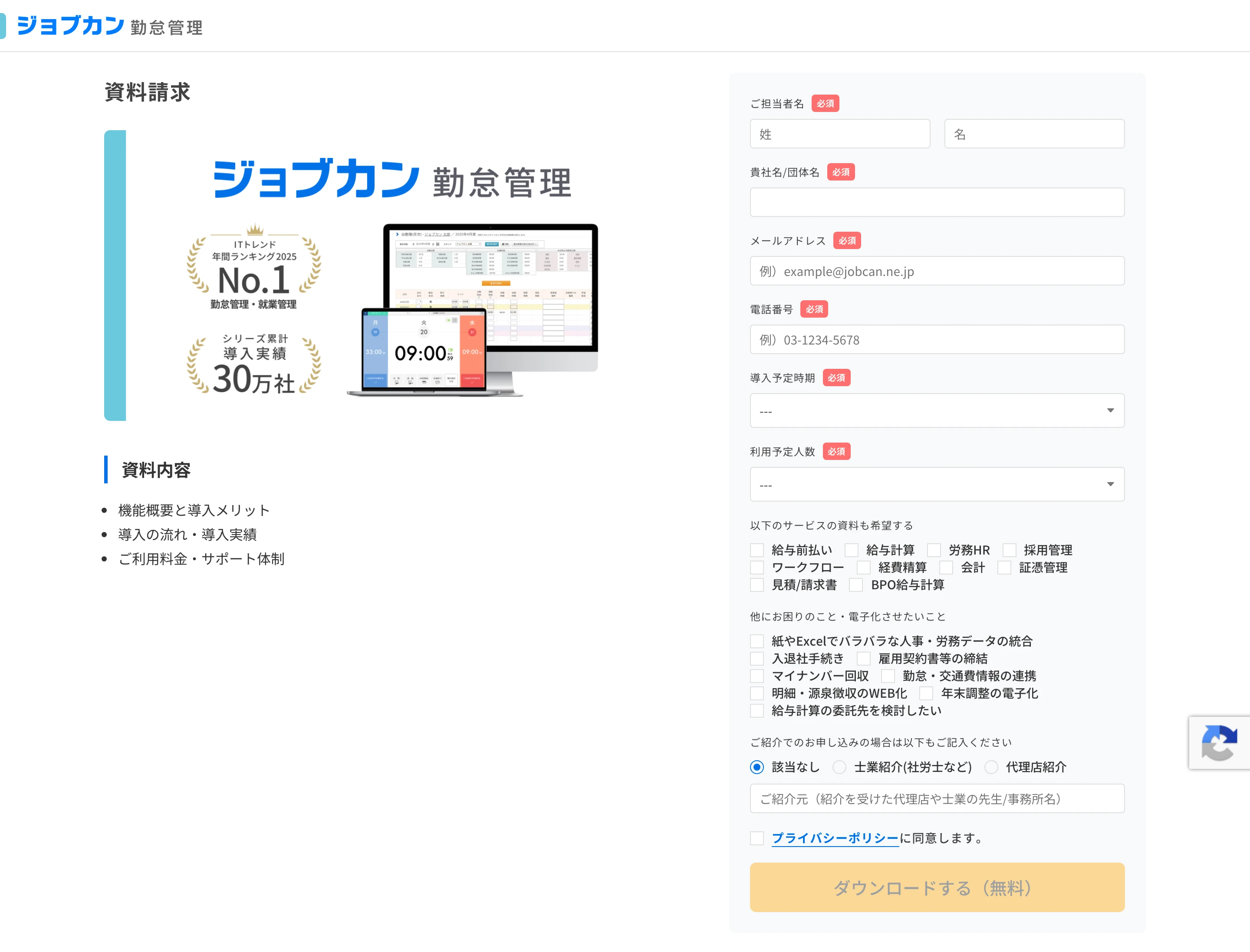Check the BPO給与計算 checkbox
This screenshot has width=1250, height=952.
pyautogui.click(x=856, y=585)
